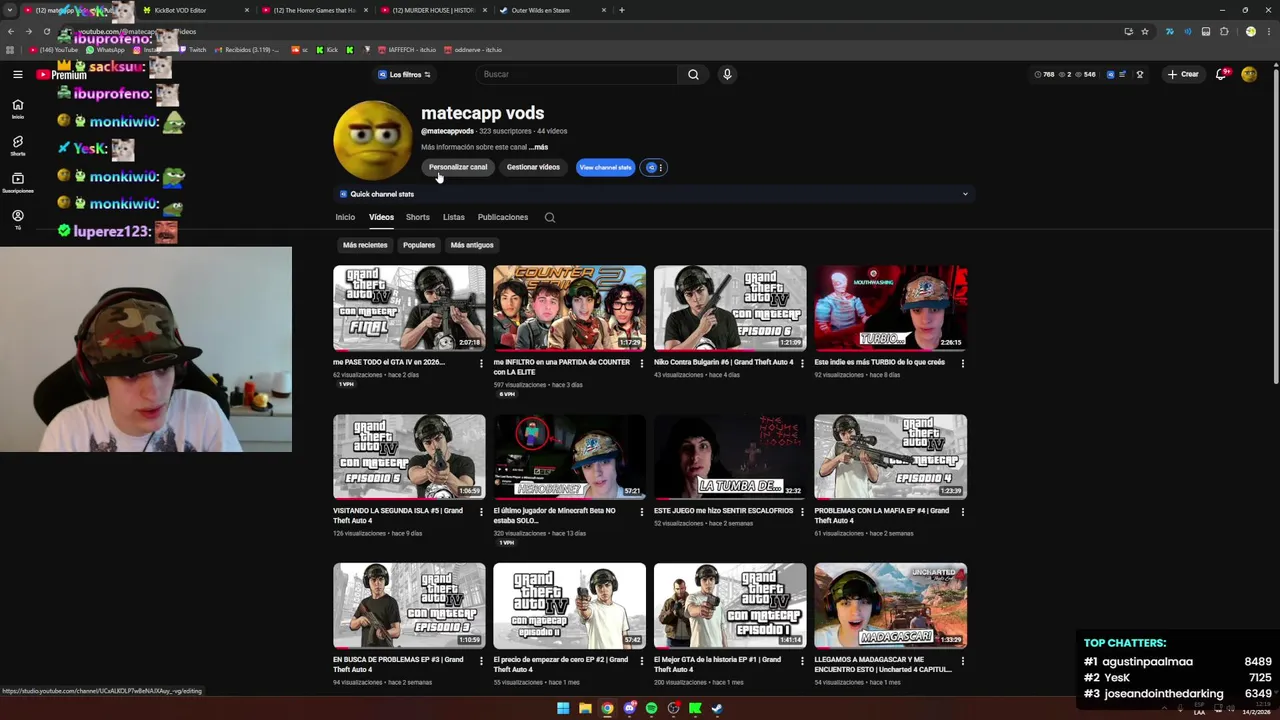Image resolution: width=1280 pixels, height=720 pixels.
Task: Open the Counter Strike video thumbnail
Action: [x=569, y=307]
